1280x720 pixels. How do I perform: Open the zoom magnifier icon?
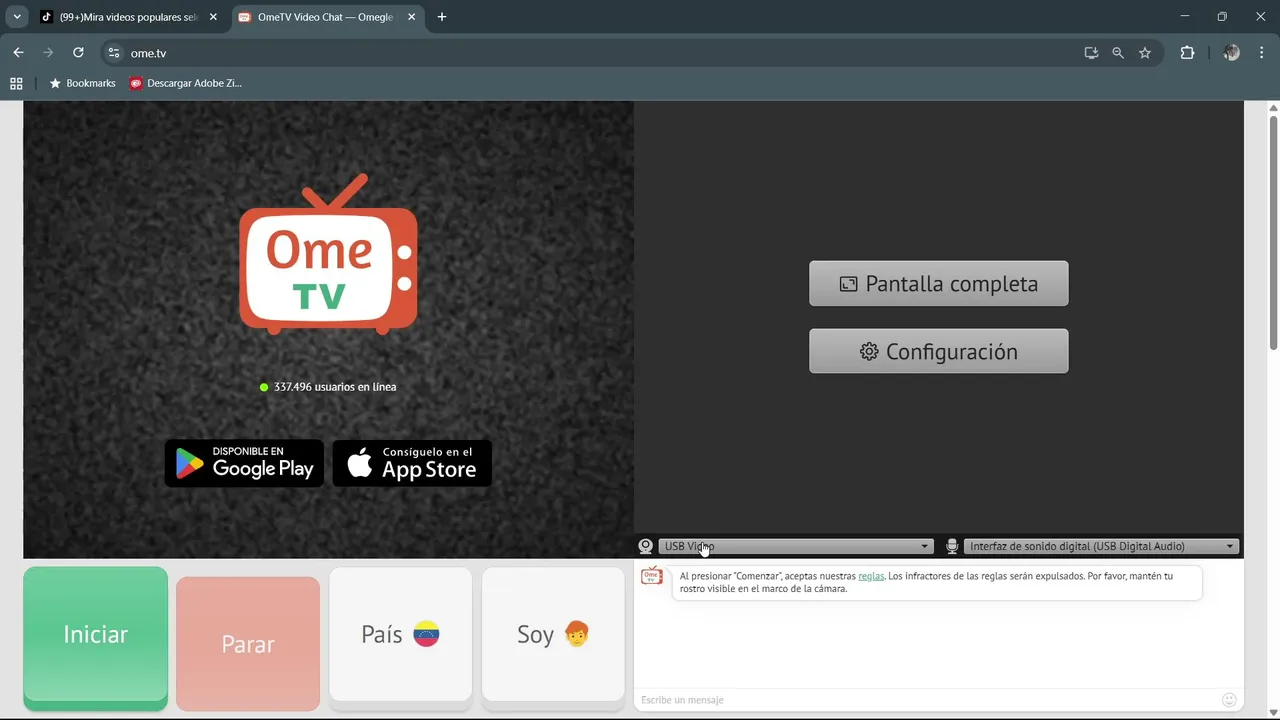coord(1118,53)
